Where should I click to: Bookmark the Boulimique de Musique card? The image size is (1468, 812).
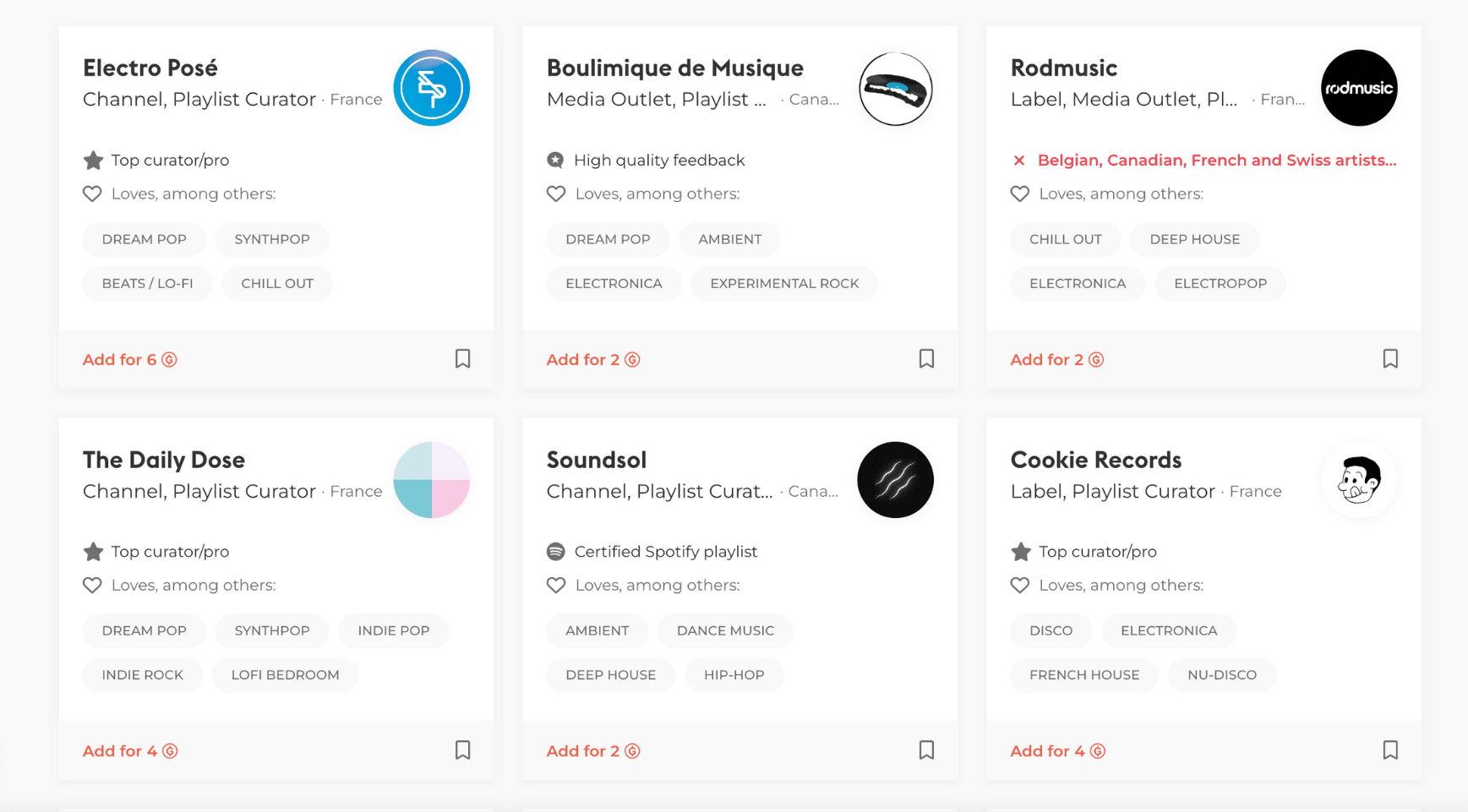926,358
